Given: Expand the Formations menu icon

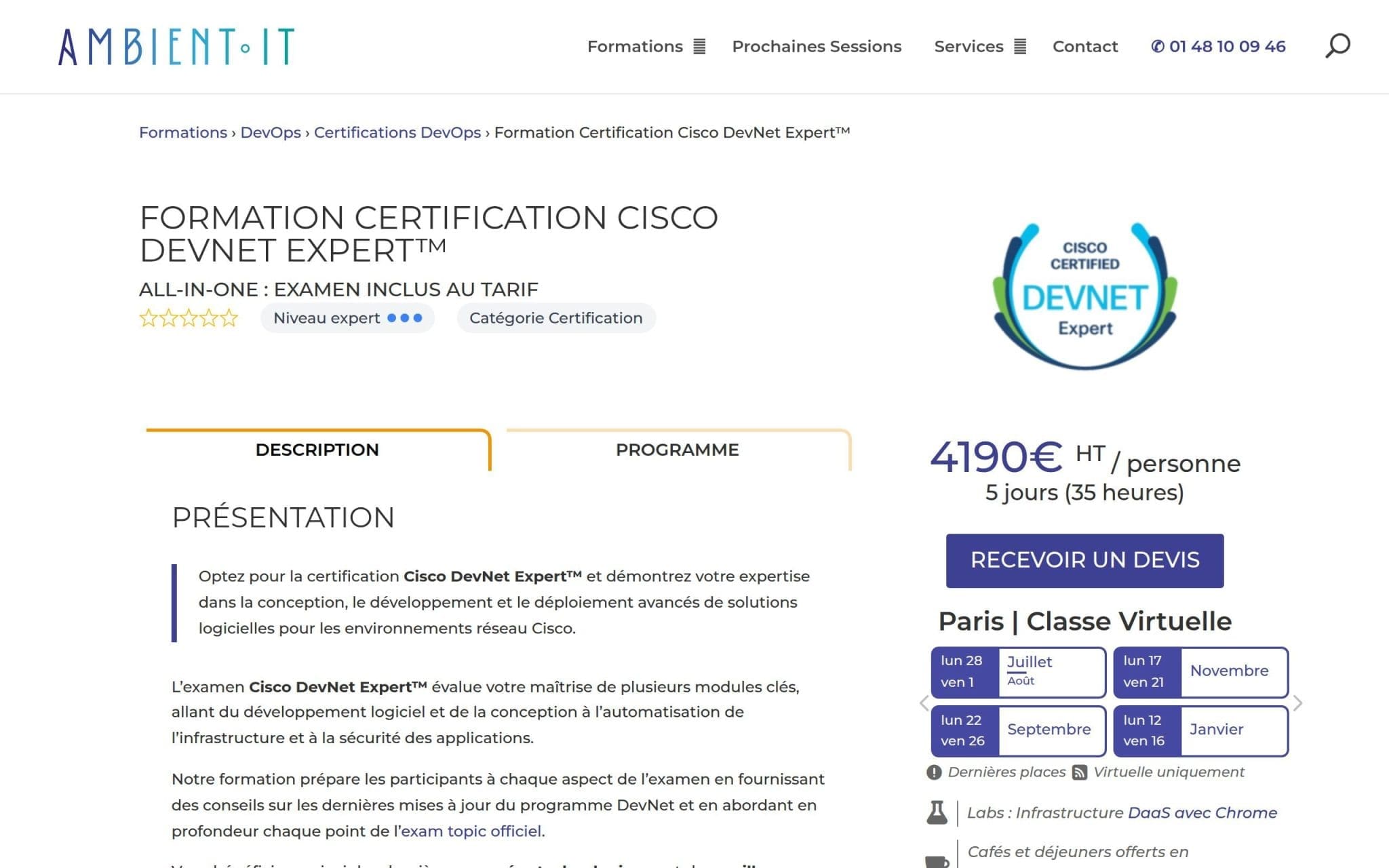Looking at the screenshot, I should (699, 46).
